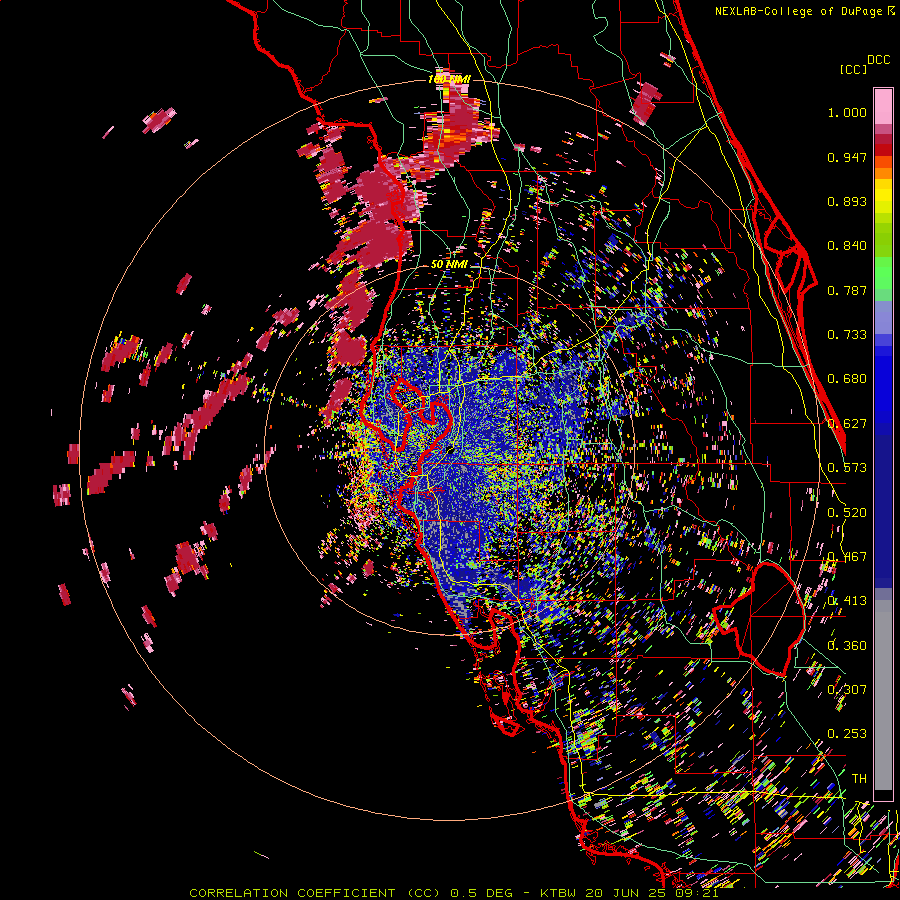Image resolution: width=900 pixels, height=900 pixels.
Task: Select the 0.680 scale value
Action: (x=847, y=379)
